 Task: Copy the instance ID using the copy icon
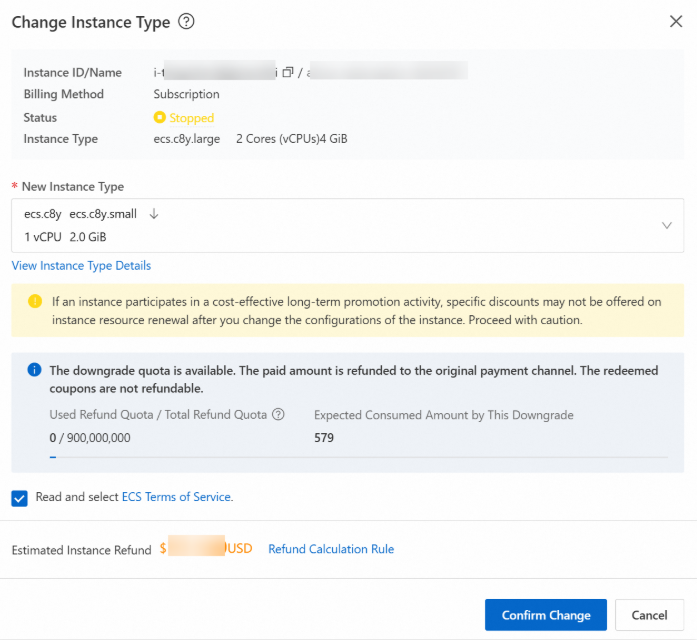pos(288,72)
